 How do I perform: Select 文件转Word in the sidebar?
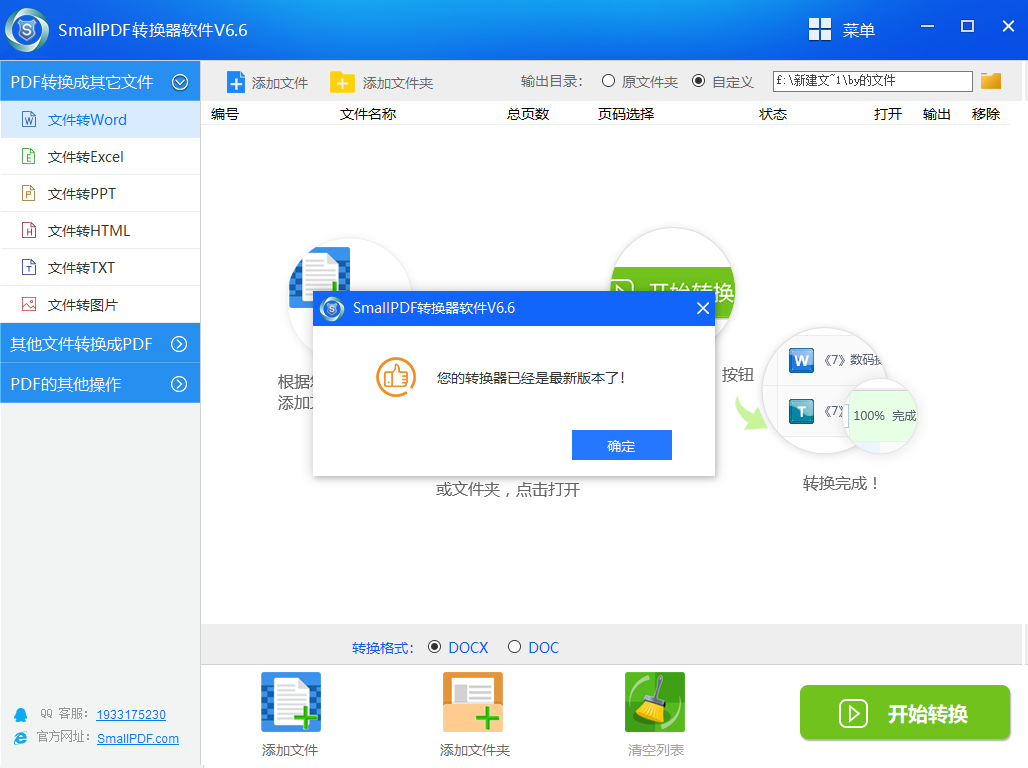point(100,119)
